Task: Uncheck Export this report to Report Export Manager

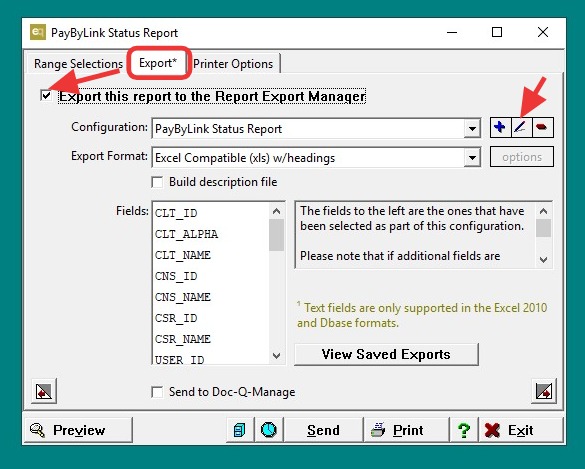Action: point(46,96)
